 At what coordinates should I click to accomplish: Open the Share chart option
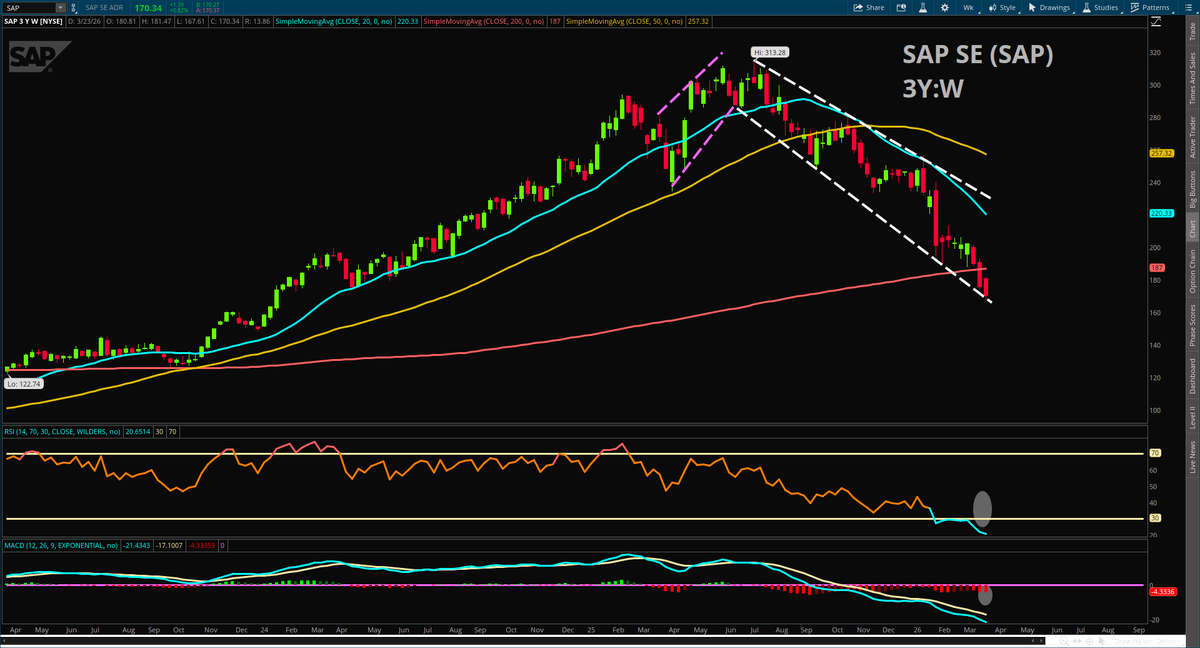click(x=868, y=7)
